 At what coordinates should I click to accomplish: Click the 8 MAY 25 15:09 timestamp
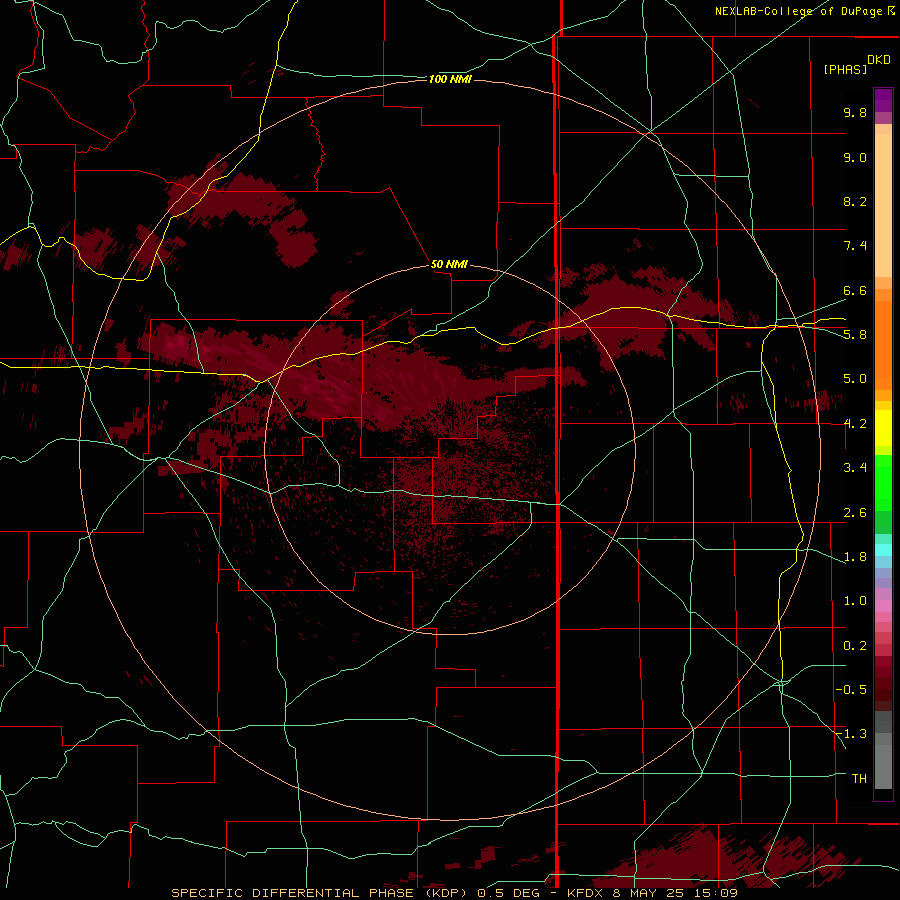(674, 893)
